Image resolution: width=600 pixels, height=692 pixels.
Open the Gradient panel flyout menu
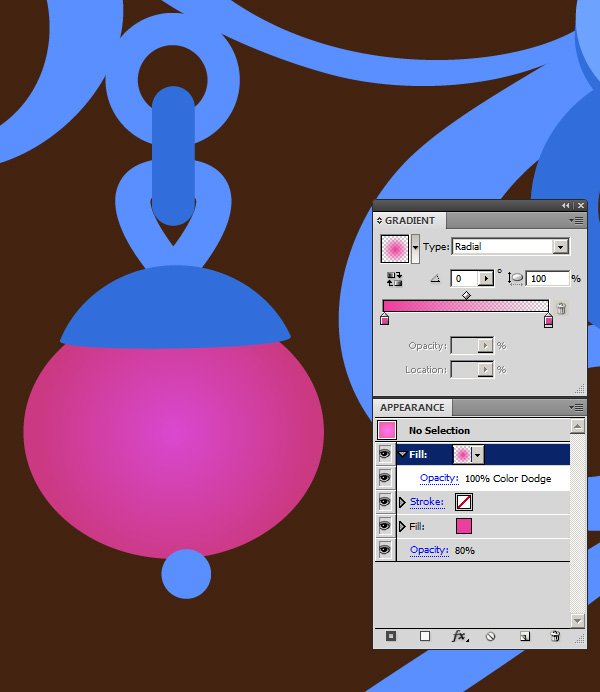pyautogui.click(x=576, y=220)
